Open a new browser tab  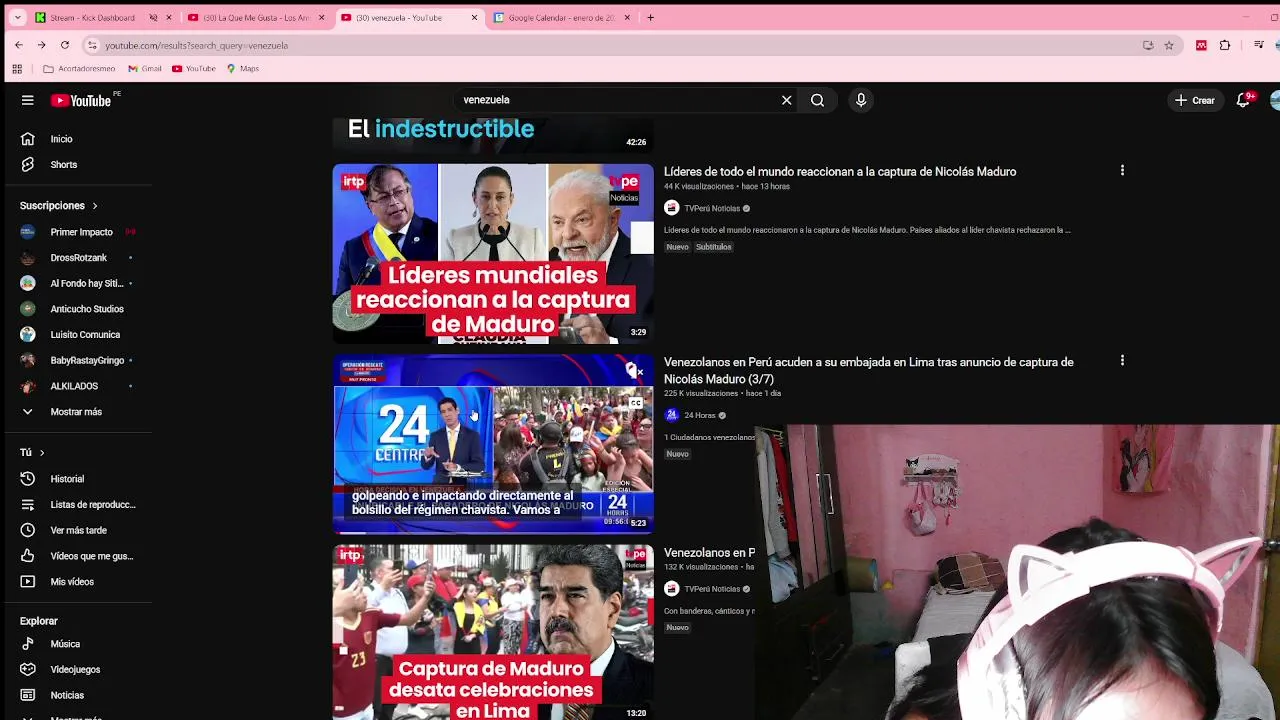(650, 17)
